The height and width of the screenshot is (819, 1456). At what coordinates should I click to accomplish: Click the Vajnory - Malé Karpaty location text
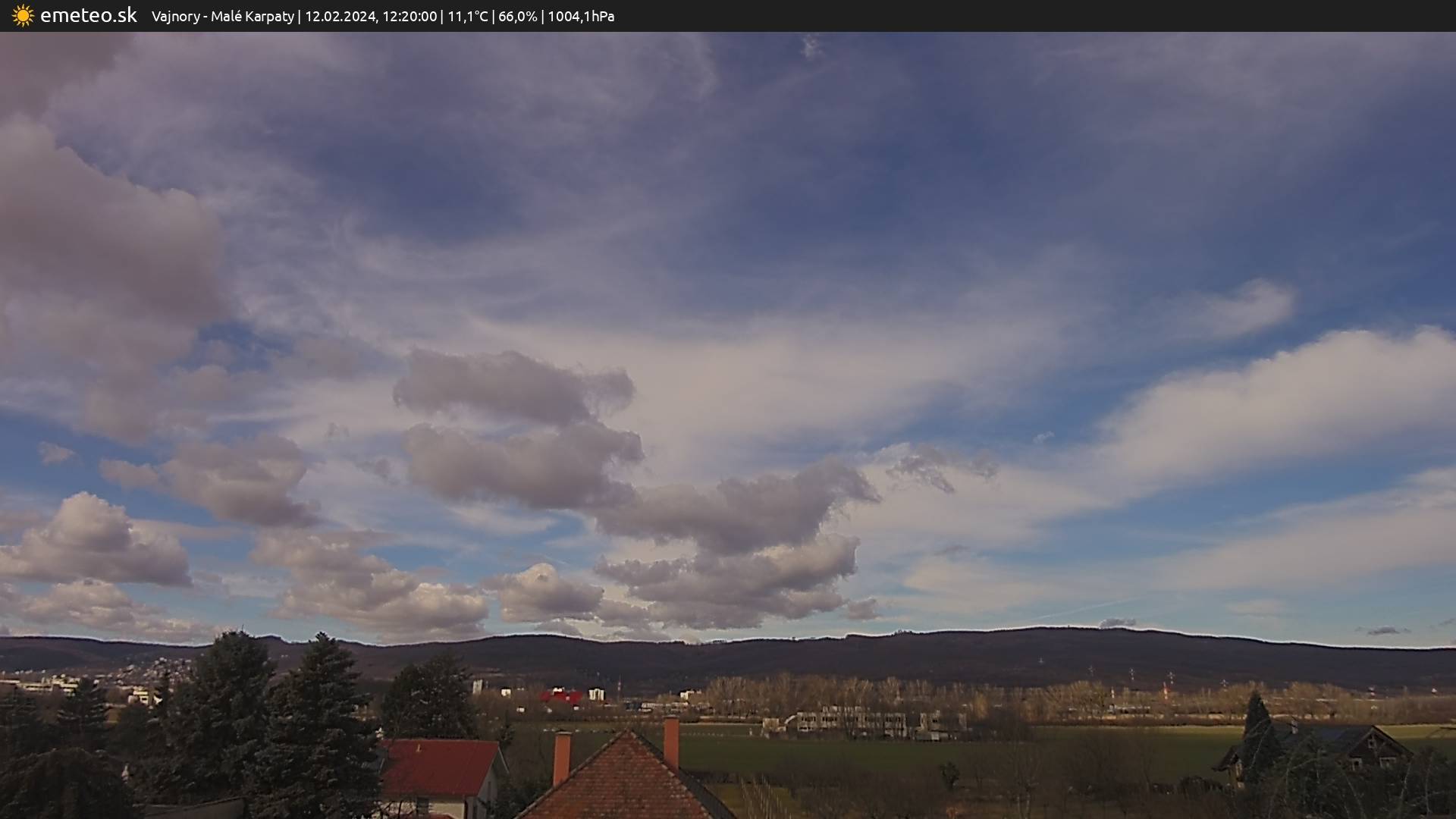point(222,16)
